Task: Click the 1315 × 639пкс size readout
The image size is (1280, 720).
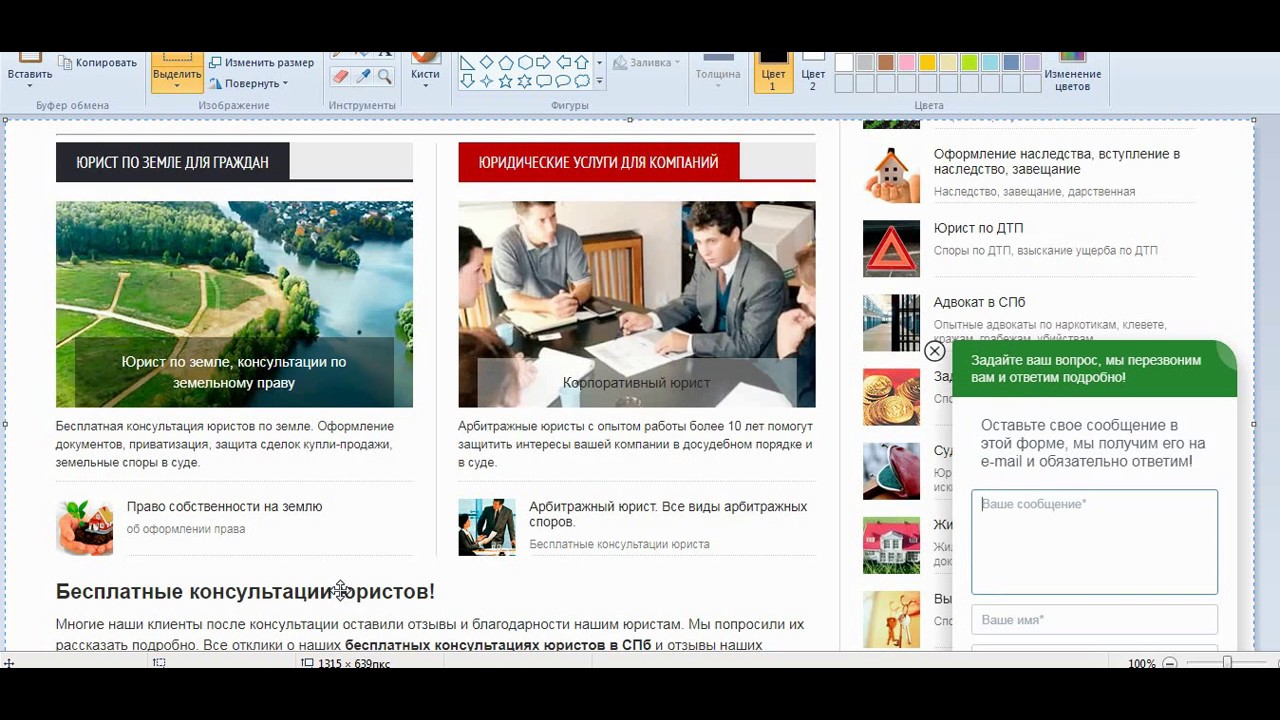Action: coord(354,663)
